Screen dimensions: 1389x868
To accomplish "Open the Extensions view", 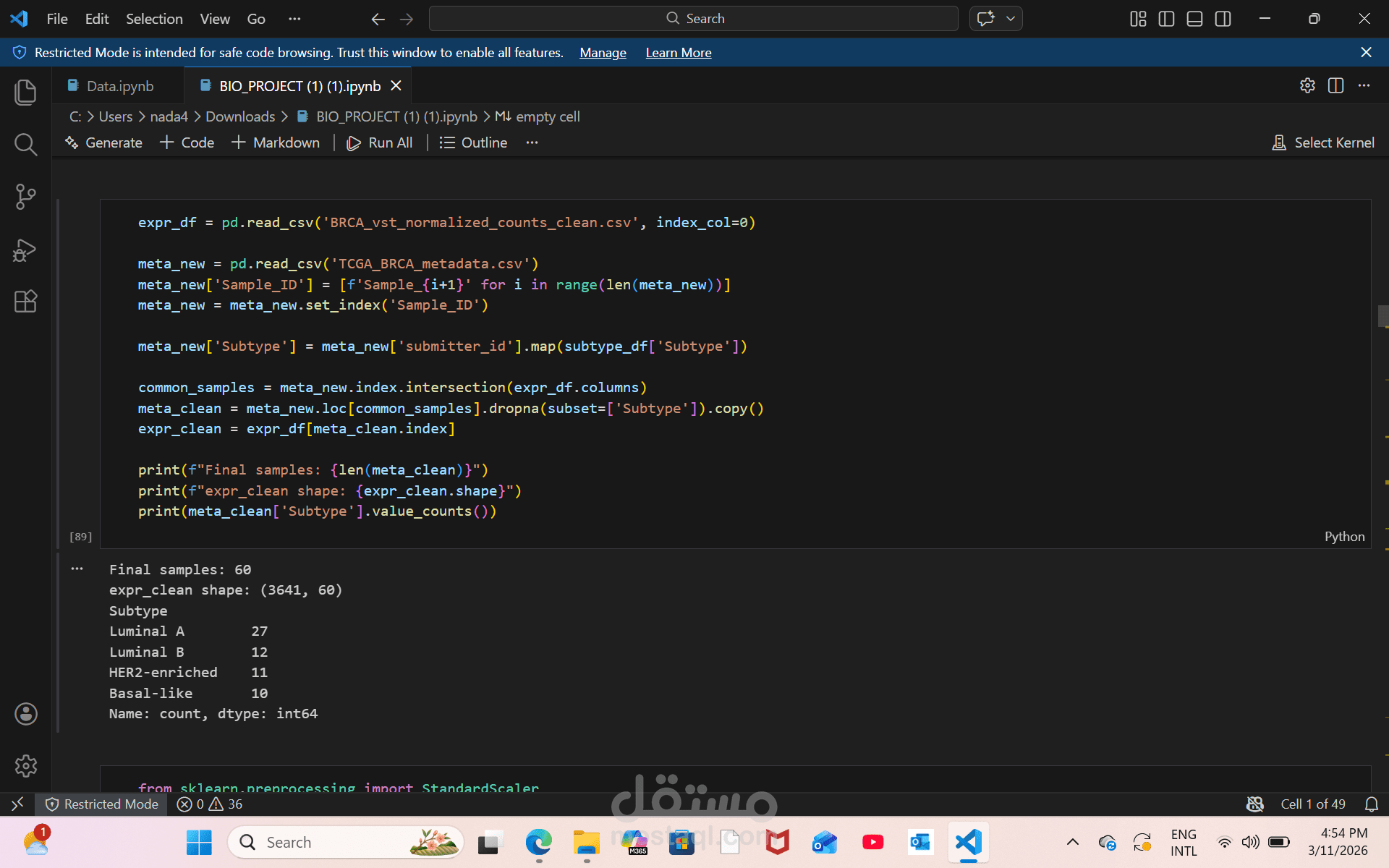I will click(x=25, y=301).
